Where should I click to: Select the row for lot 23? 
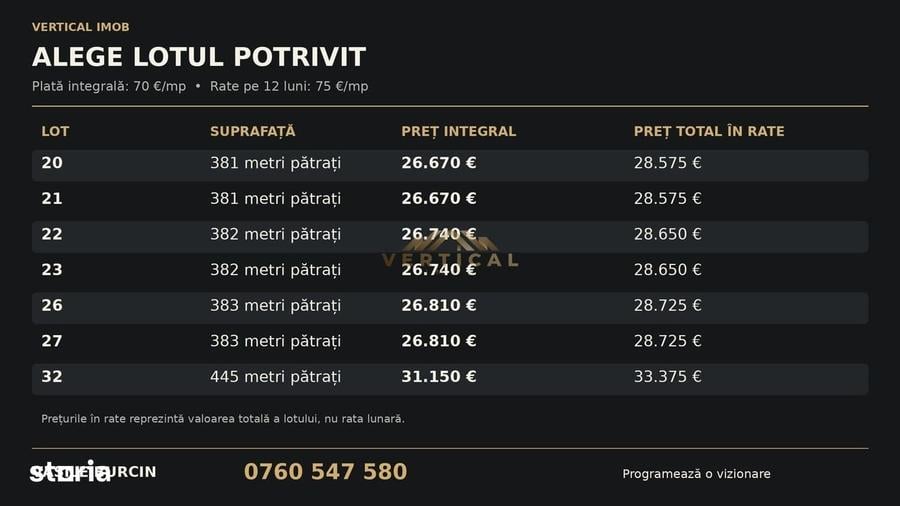point(450,272)
